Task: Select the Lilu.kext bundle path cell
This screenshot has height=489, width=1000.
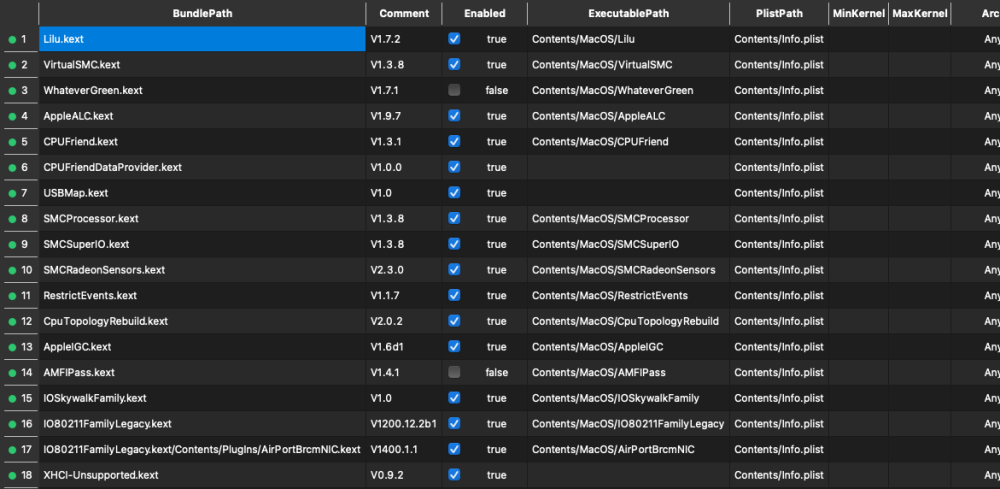Action: click(202, 39)
